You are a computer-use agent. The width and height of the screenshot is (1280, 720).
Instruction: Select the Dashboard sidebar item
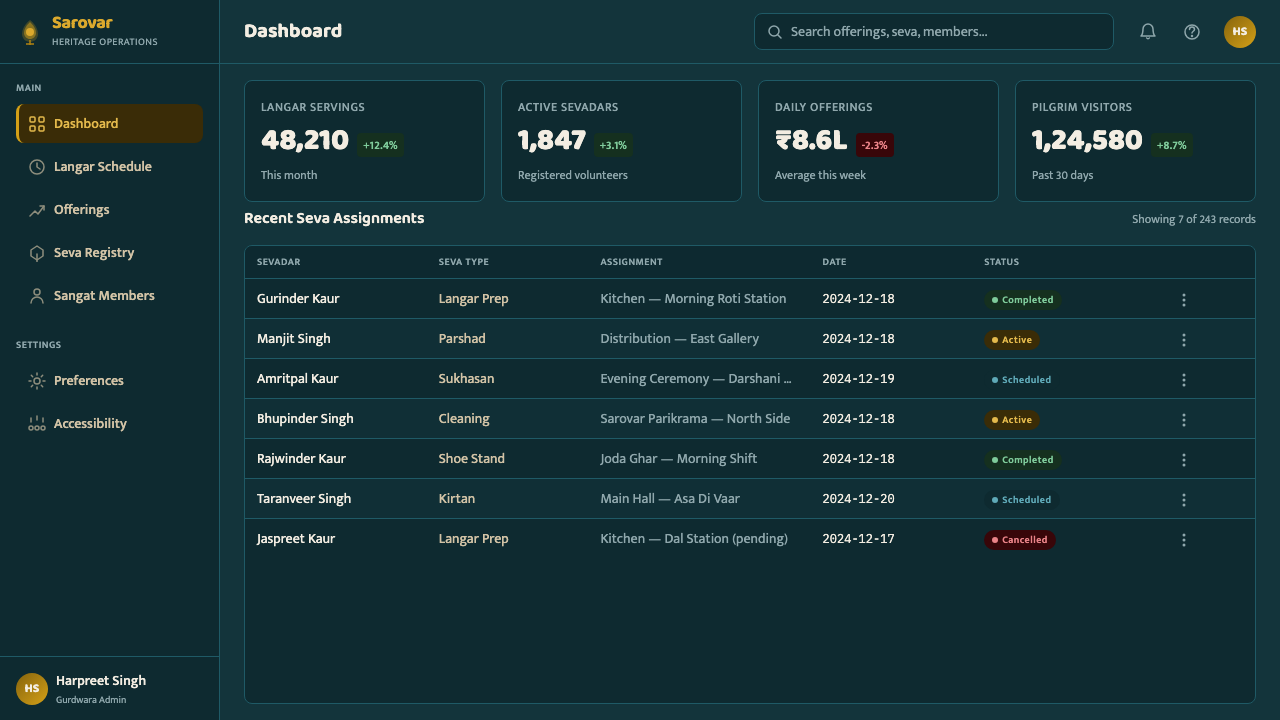pos(109,124)
